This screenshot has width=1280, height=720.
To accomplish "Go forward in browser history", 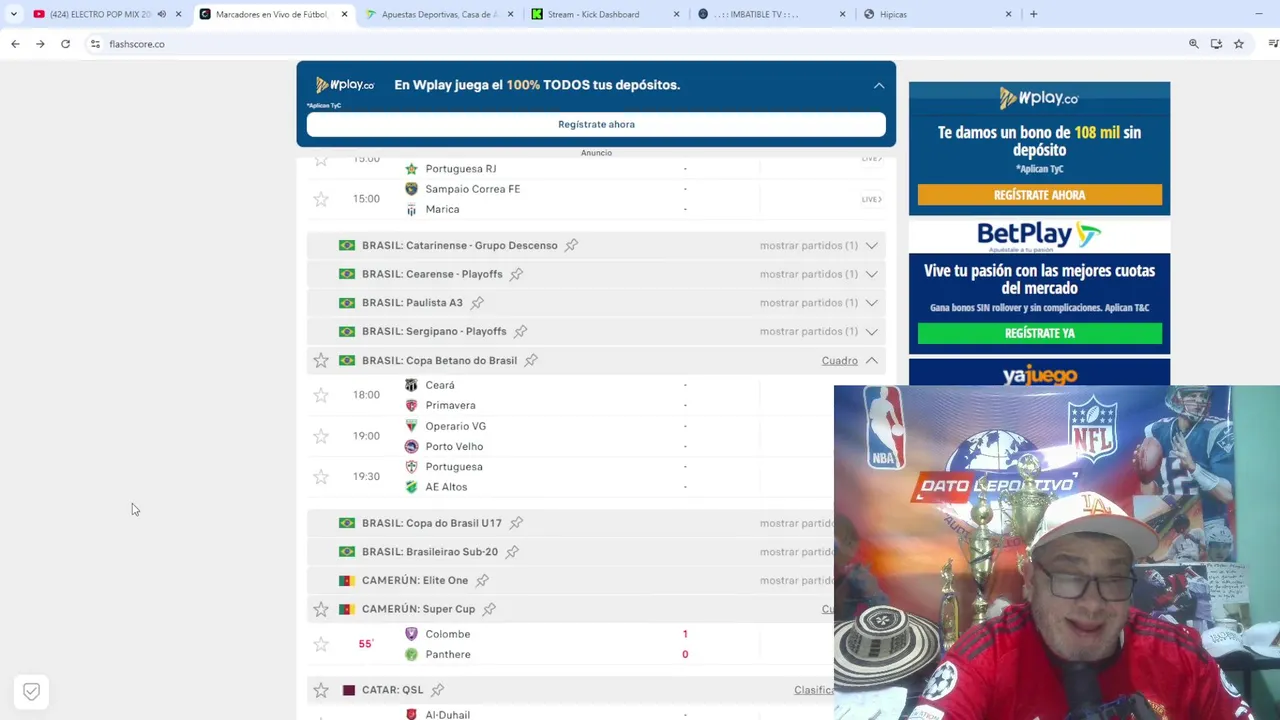I will 40,44.
